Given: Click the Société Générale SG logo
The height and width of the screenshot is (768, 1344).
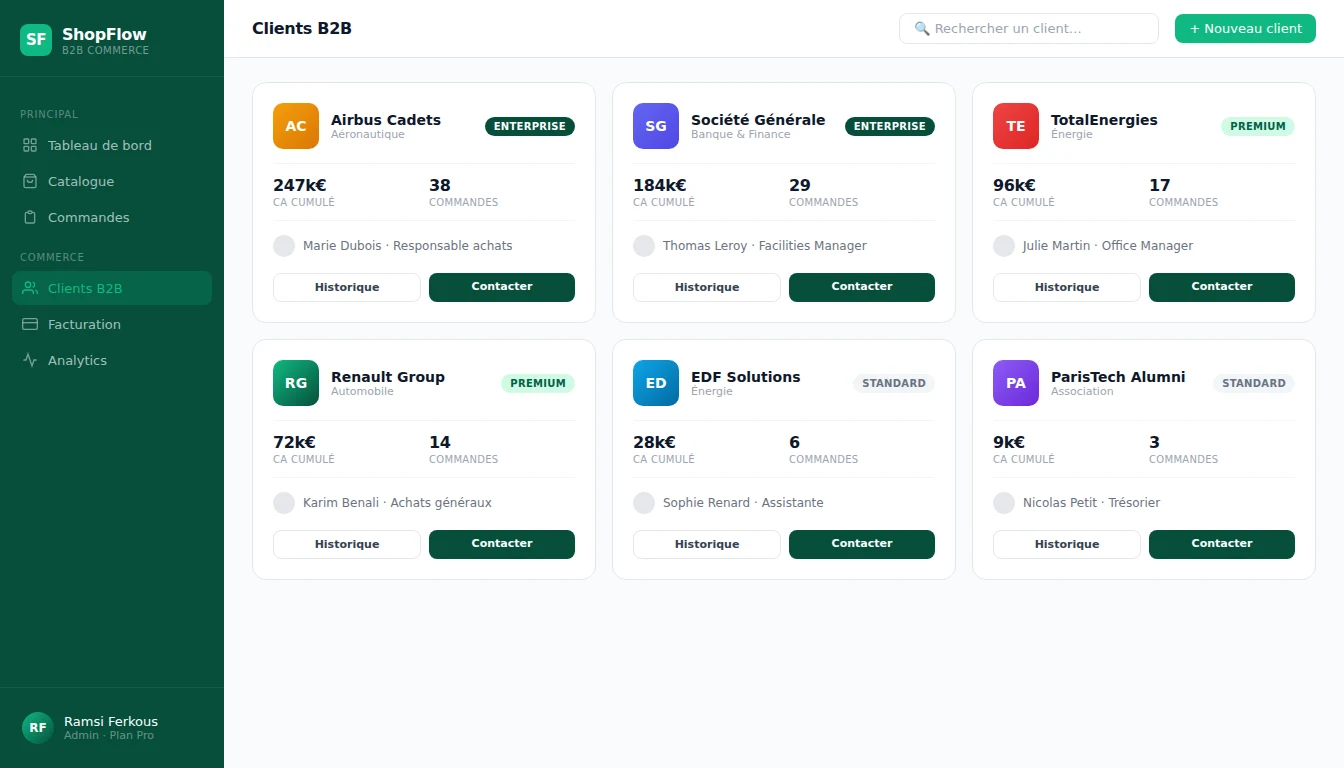Looking at the screenshot, I should tap(656, 126).
